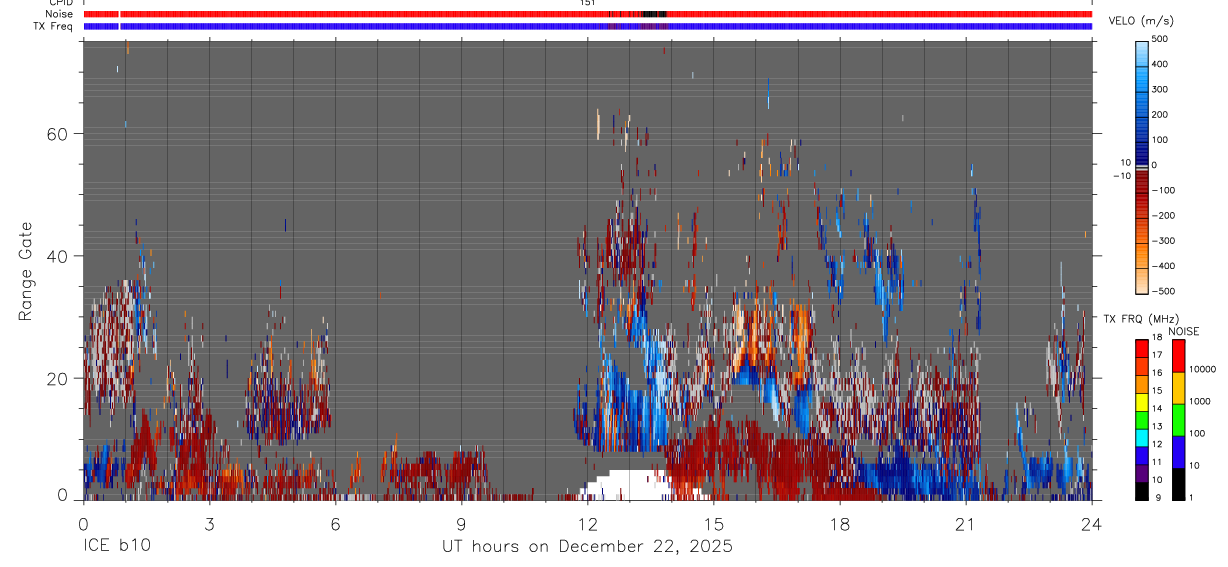The height and width of the screenshot is (567, 1228).
Task: Select the 18 tick on TX FRQ scale
Action: coord(1156,339)
